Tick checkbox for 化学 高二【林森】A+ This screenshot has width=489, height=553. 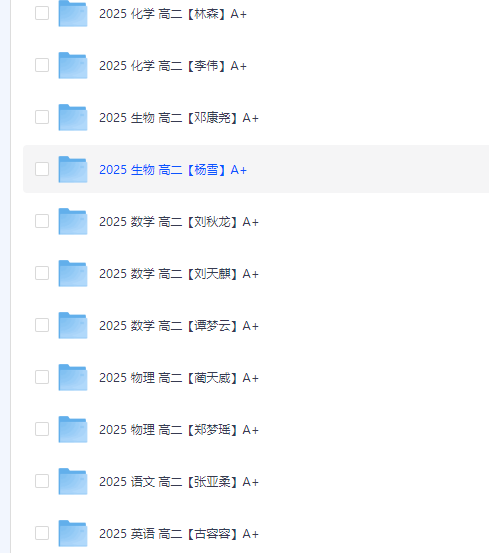click(42, 13)
